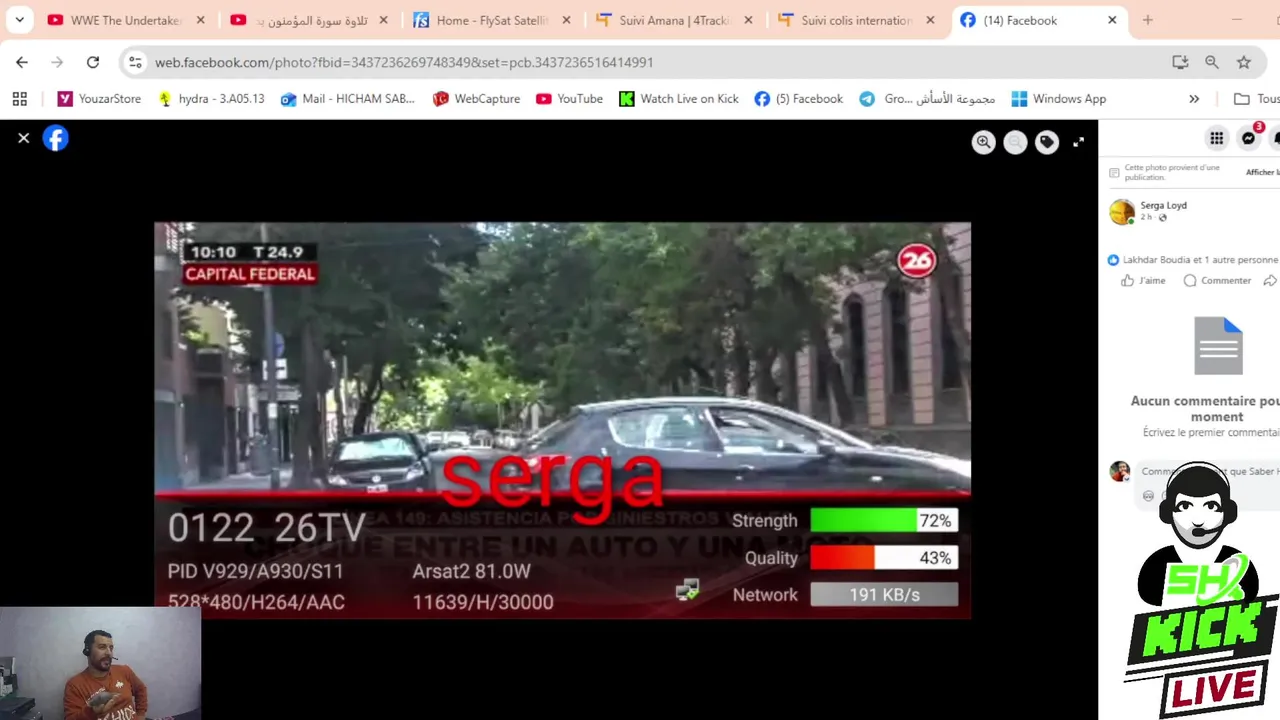Screen dimensions: 1280x720
Task: Bookmark this page with star icon
Action: (x=1244, y=62)
